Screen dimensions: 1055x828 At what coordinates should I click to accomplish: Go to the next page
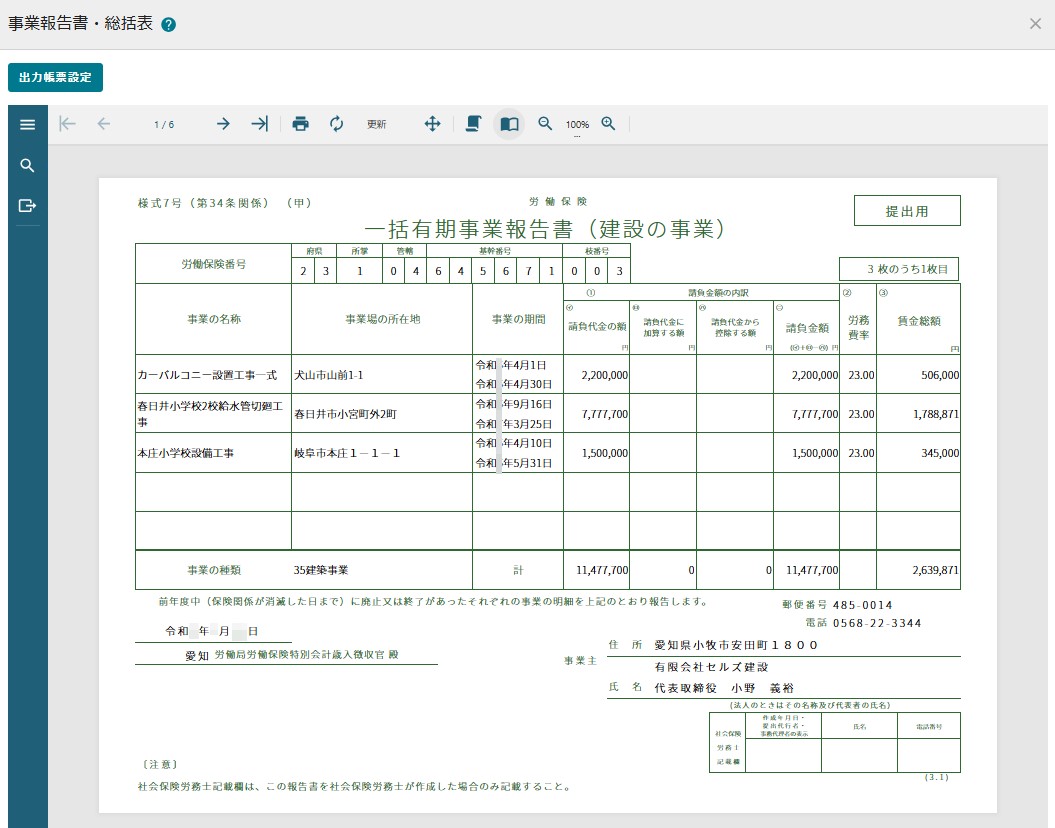tap(223, 124)
